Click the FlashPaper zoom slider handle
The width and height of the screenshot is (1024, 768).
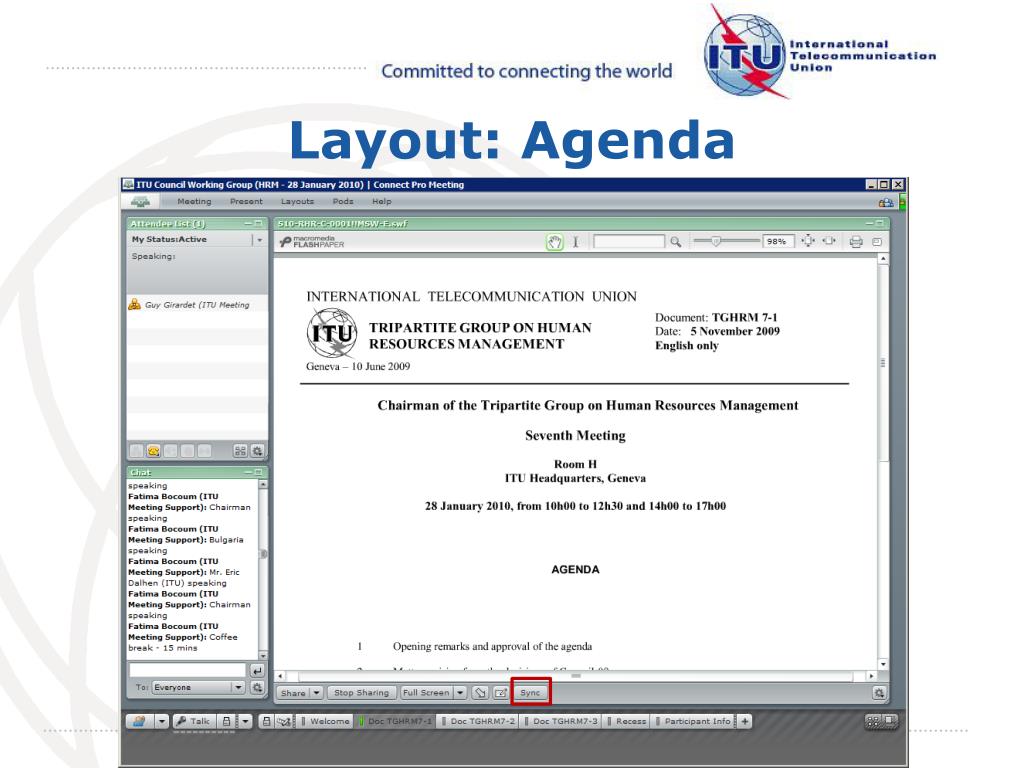(716, 242)
